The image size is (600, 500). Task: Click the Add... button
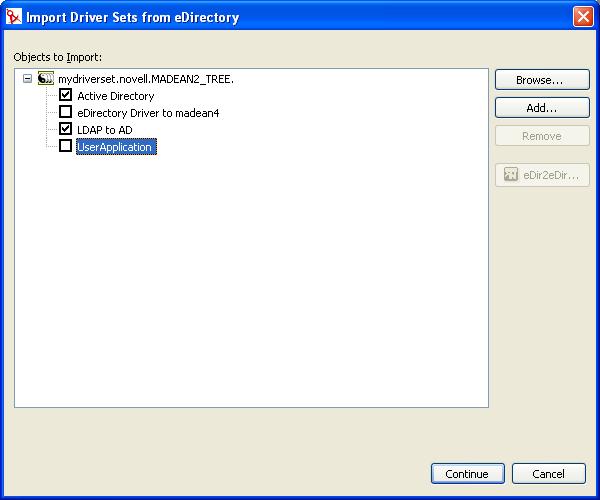click(x=542, y=108)
